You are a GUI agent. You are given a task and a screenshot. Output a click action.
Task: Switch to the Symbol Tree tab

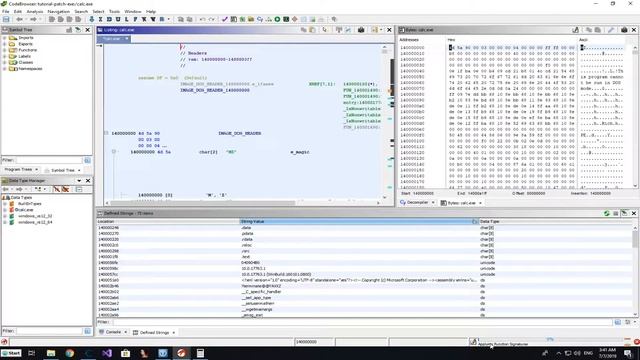62,170
